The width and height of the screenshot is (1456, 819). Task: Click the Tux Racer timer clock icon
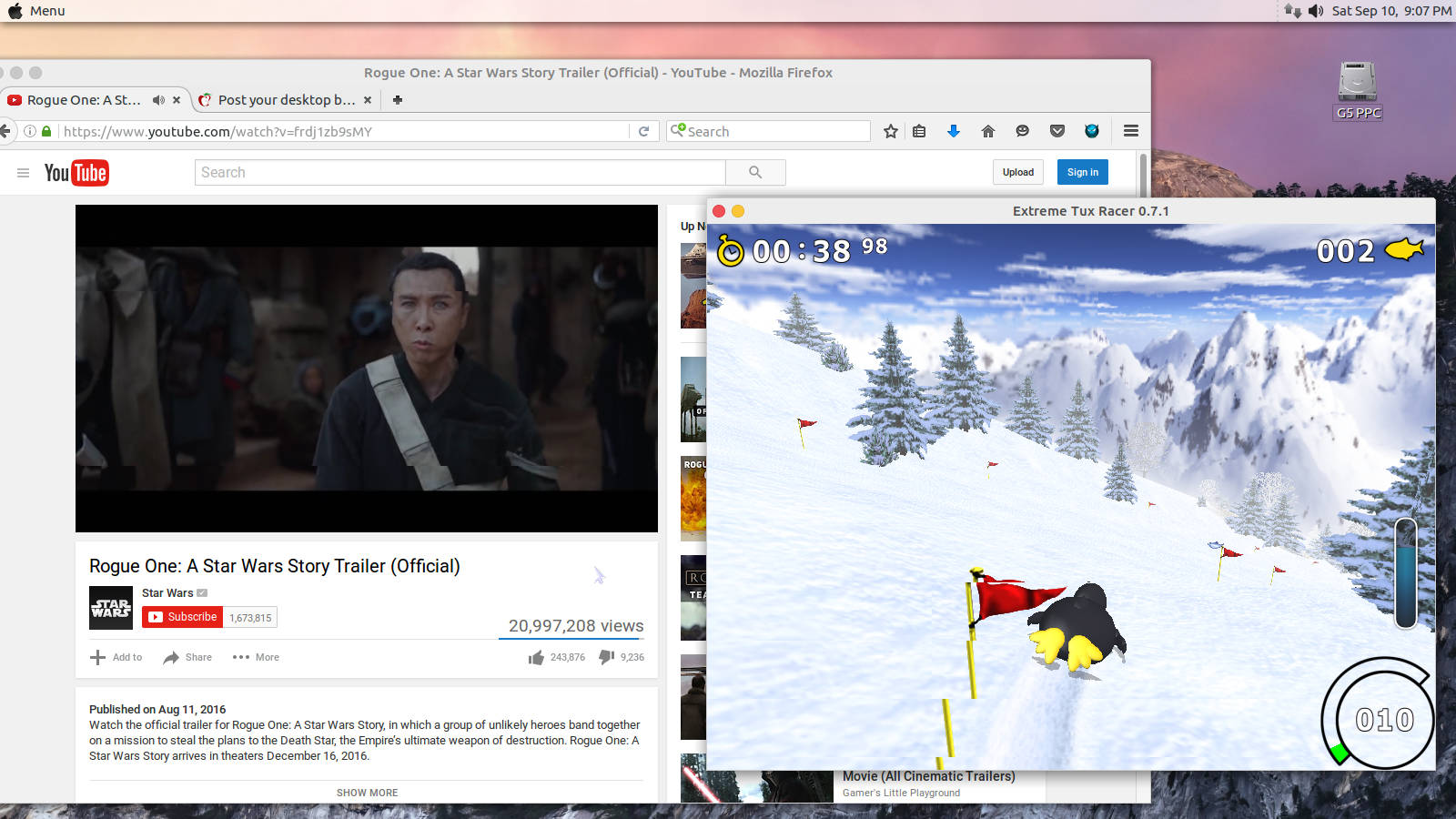(731, 250)
